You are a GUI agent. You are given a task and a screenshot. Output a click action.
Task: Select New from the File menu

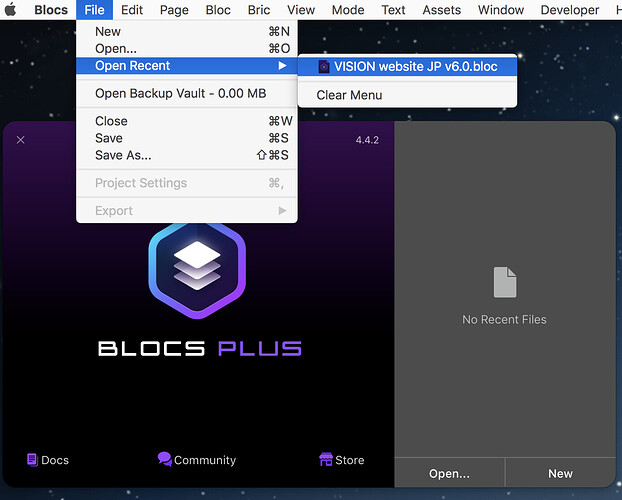point(108,32)
